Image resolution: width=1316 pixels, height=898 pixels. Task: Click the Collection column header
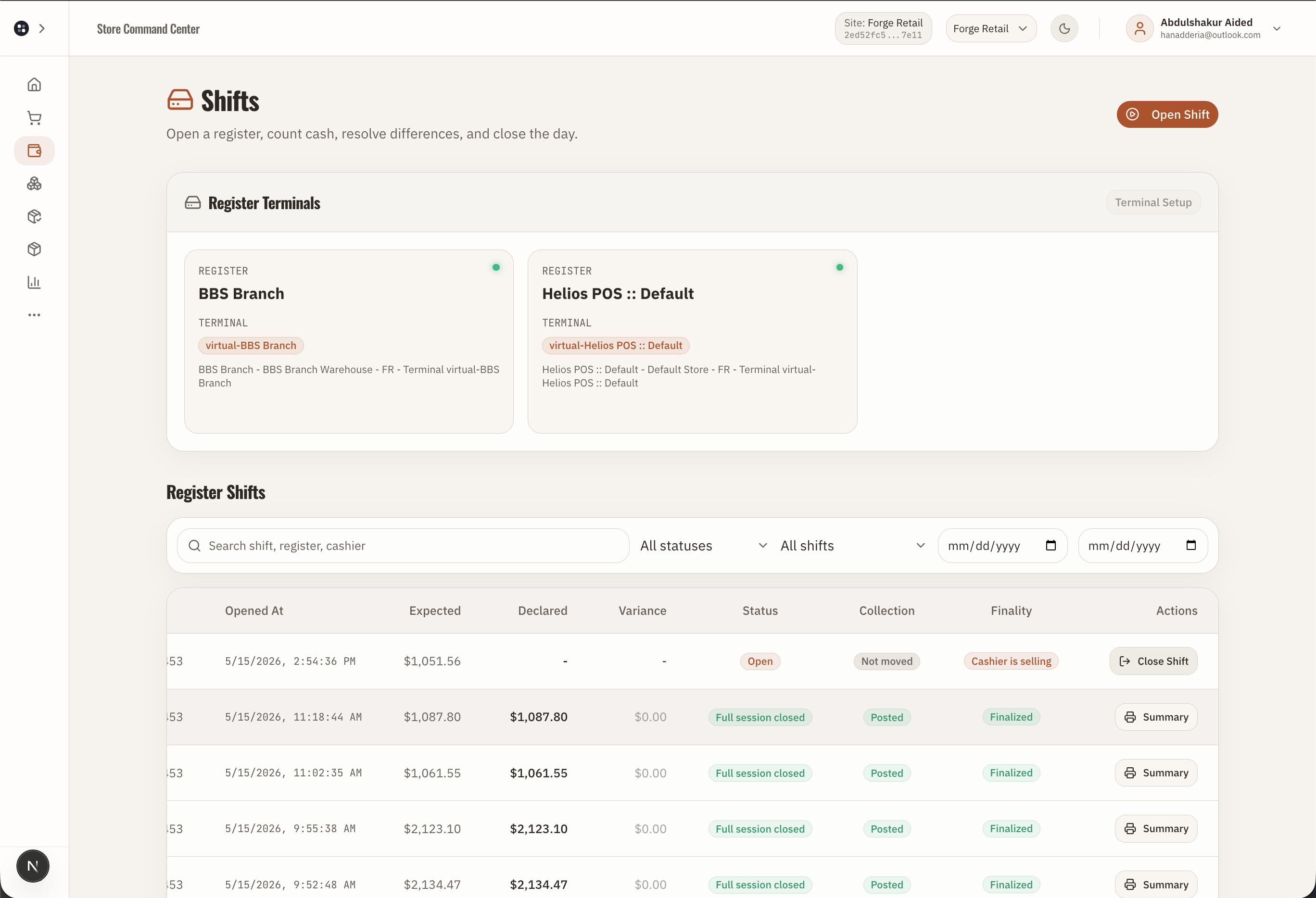pyautogui.click(x=887, y=611)
